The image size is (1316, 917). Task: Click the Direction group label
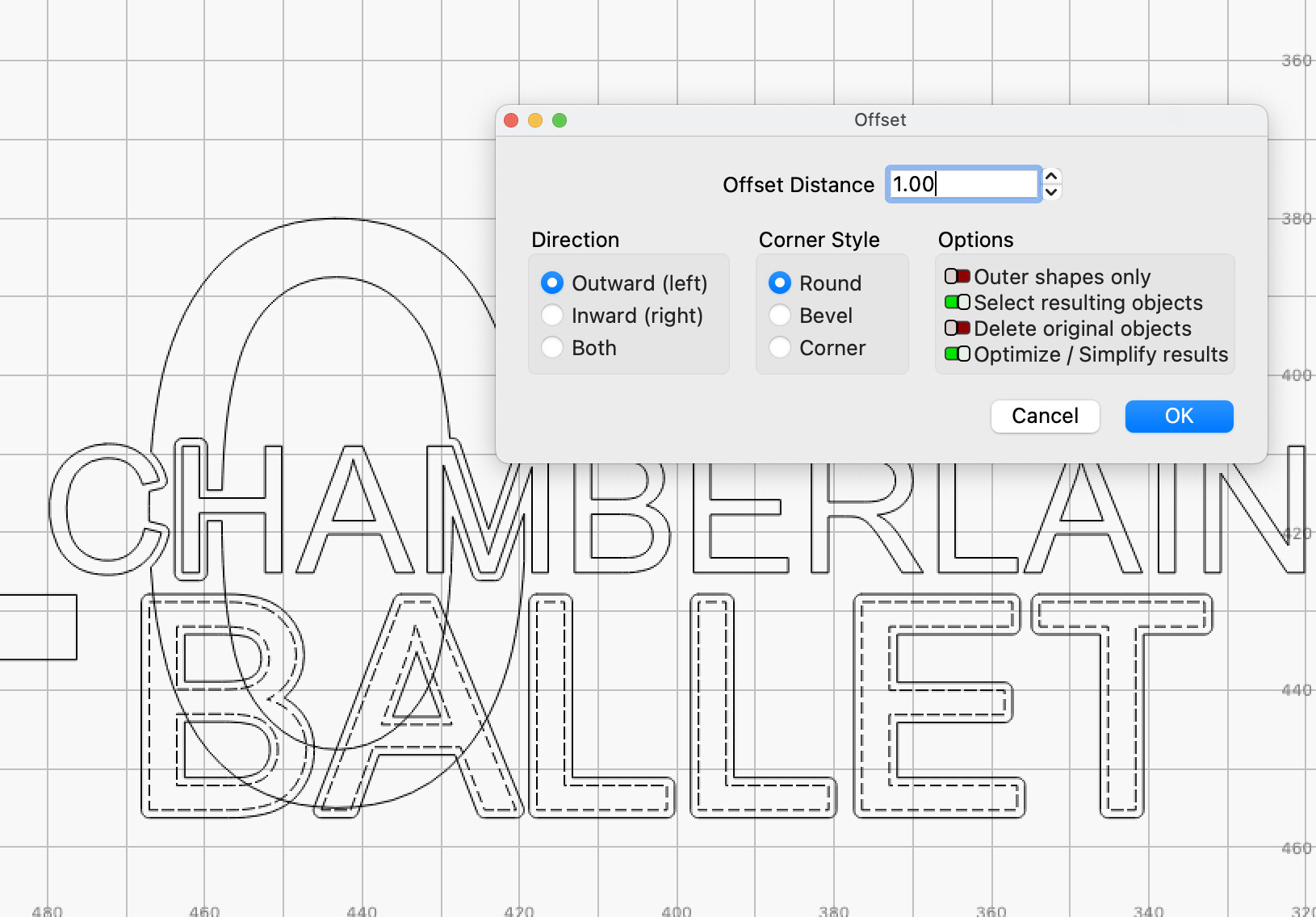(x=575, y=240)
